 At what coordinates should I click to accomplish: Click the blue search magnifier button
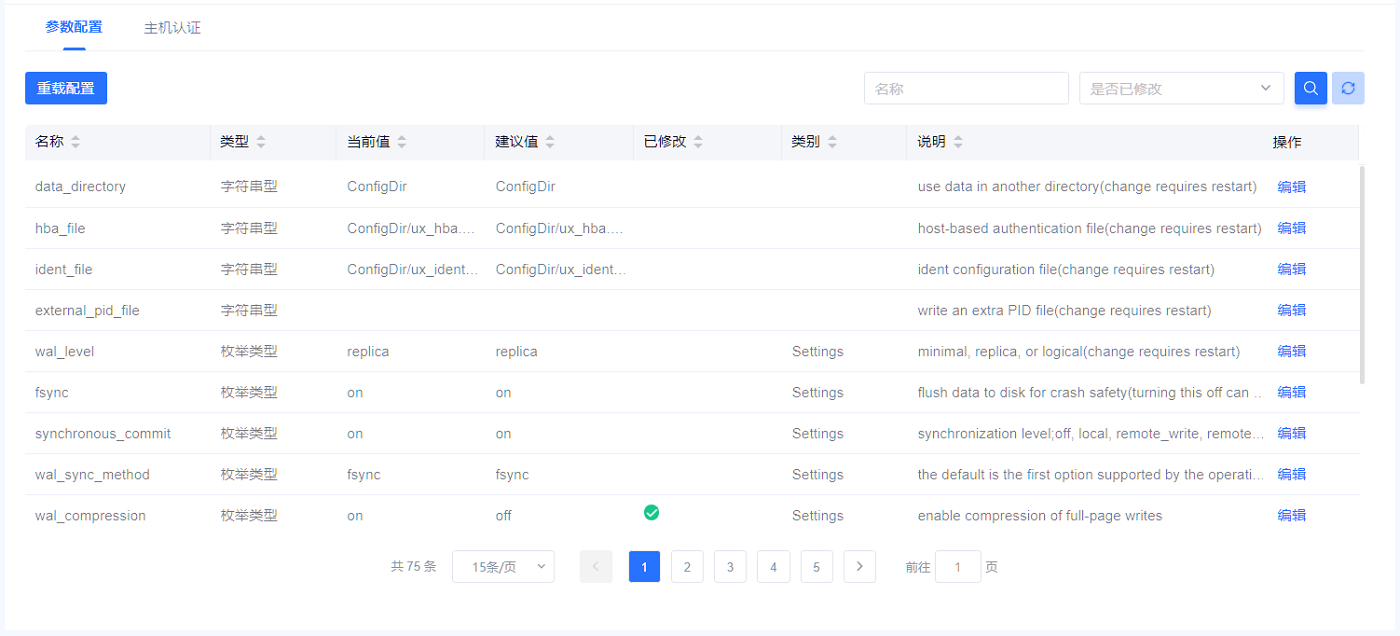tap(1311, 88)
